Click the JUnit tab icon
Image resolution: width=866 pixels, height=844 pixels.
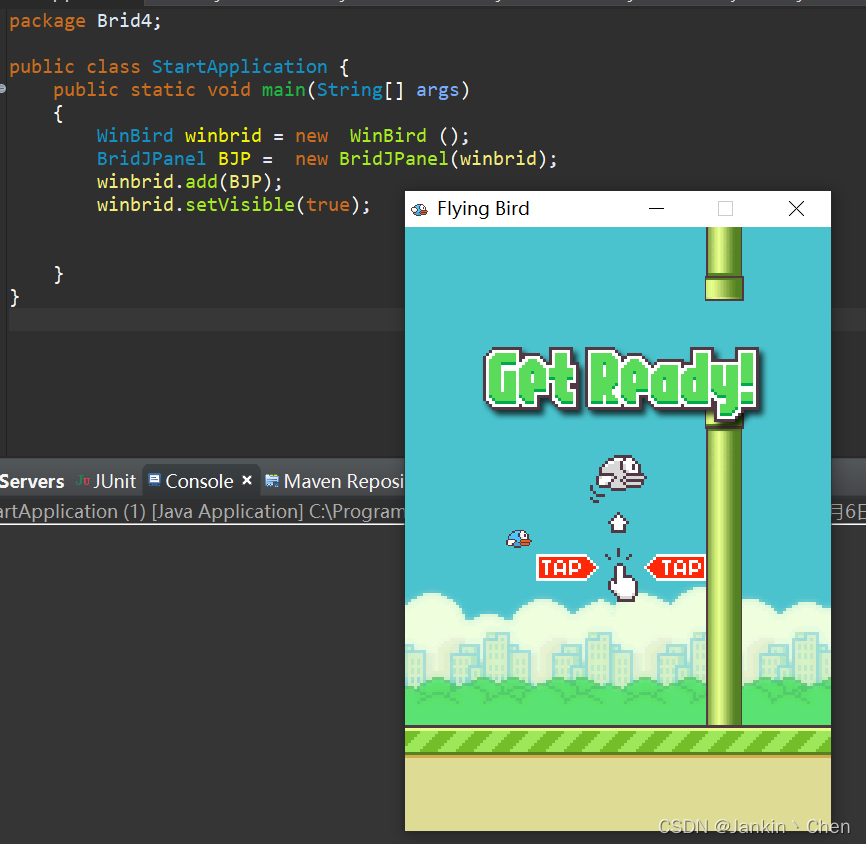[x=83, y=480]
